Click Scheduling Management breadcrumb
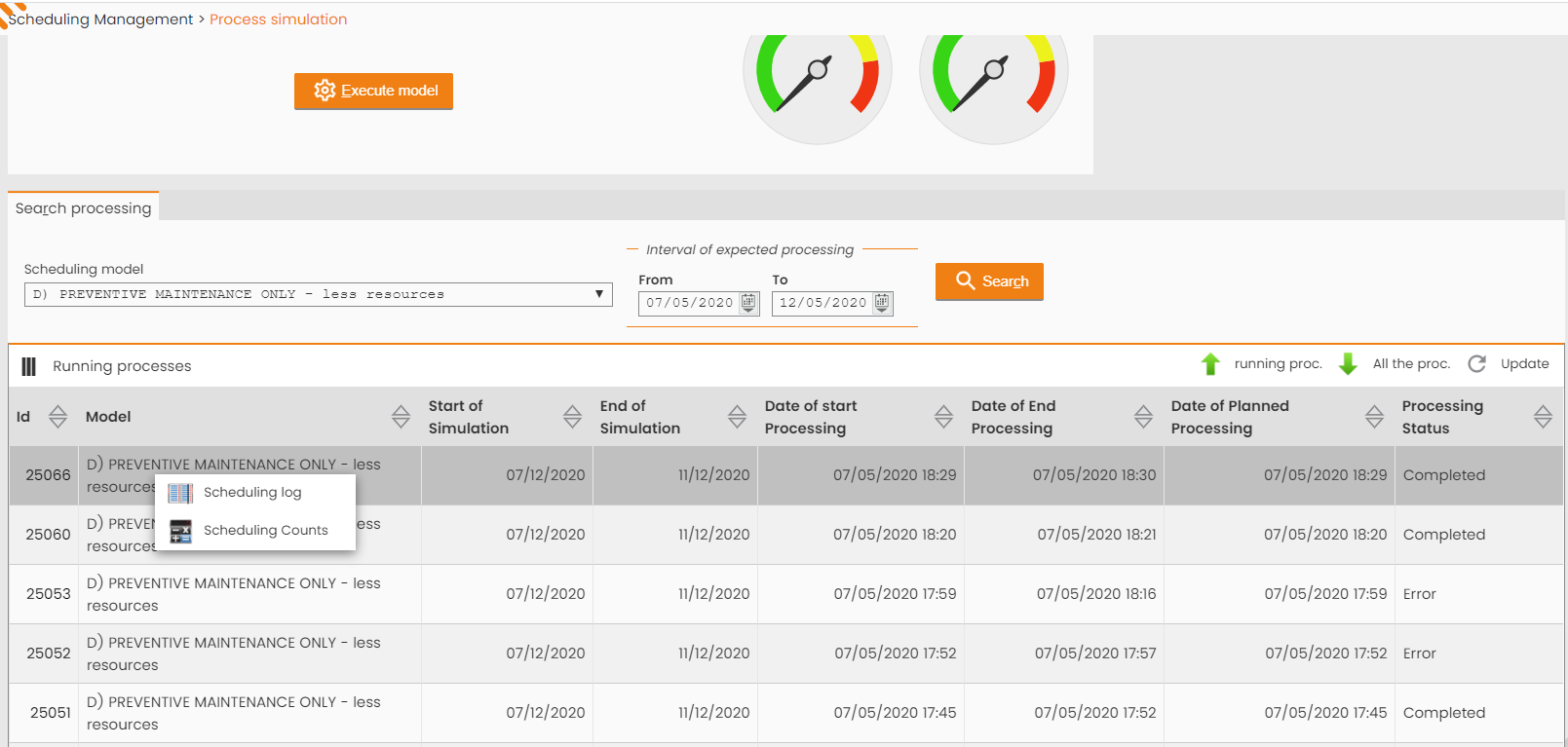This screenshot has height=747, width=1568. (100, 19)
